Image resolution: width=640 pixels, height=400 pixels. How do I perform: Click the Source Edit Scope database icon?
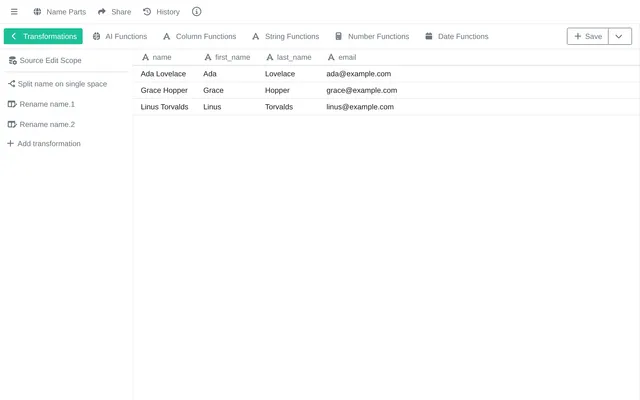coord(12,60)
